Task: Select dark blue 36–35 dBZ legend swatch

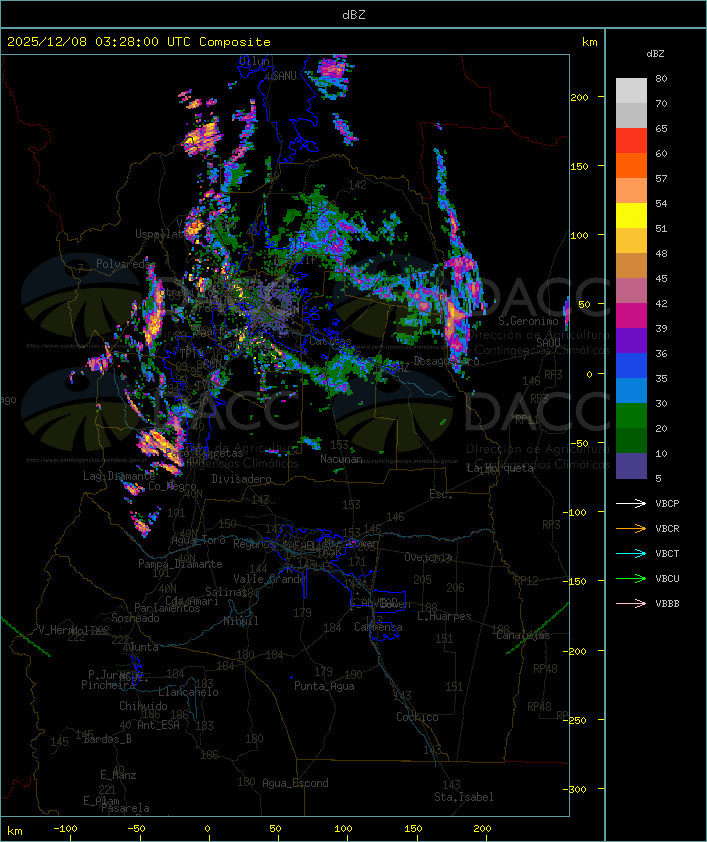Action: coord(631,365)
